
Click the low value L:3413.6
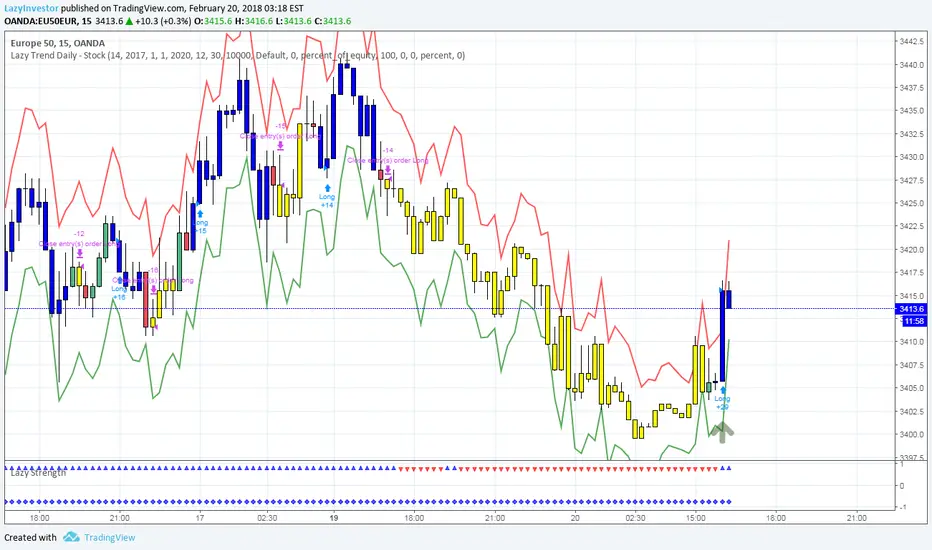294,21
